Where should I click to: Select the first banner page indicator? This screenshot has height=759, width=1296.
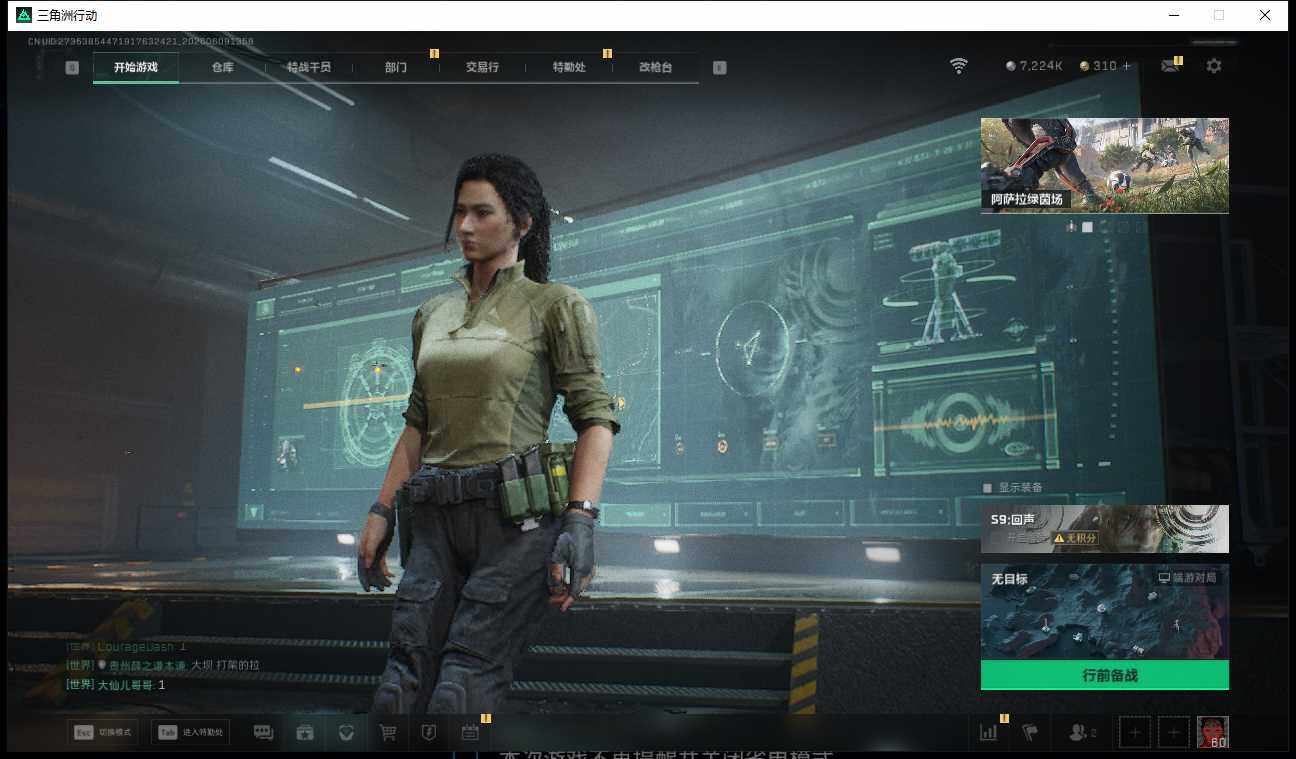(1072, 227)
